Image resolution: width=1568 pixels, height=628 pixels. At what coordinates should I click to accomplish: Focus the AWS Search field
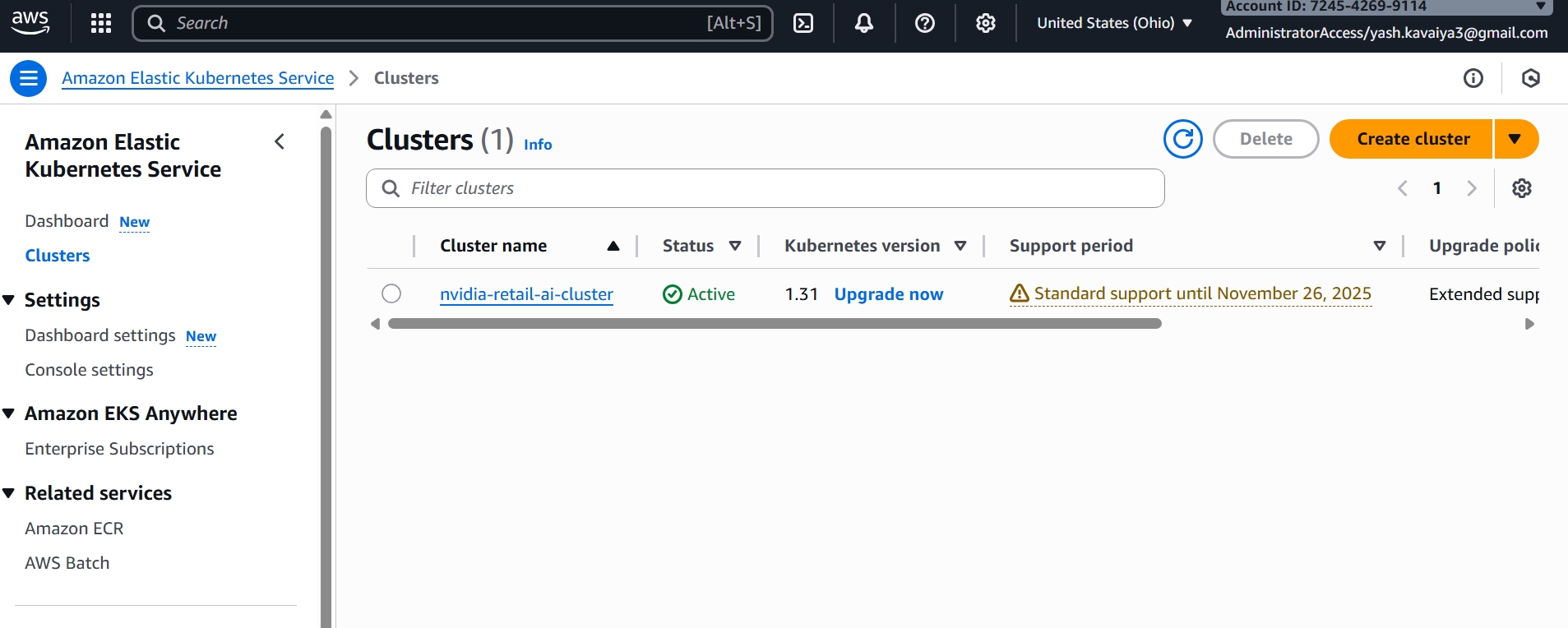452,23
